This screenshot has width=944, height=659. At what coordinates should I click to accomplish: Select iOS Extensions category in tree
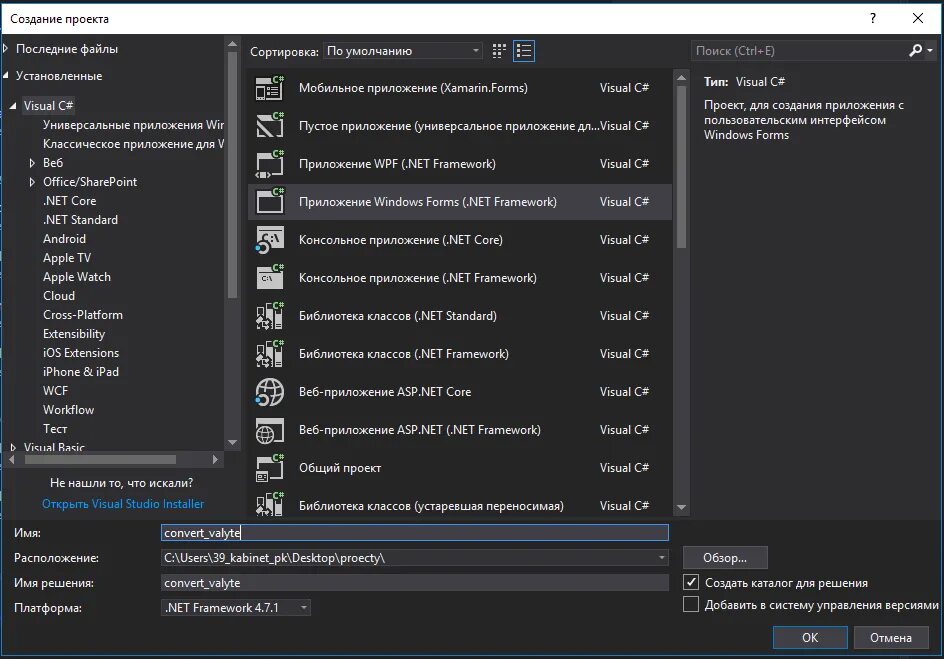click(81, 353)
